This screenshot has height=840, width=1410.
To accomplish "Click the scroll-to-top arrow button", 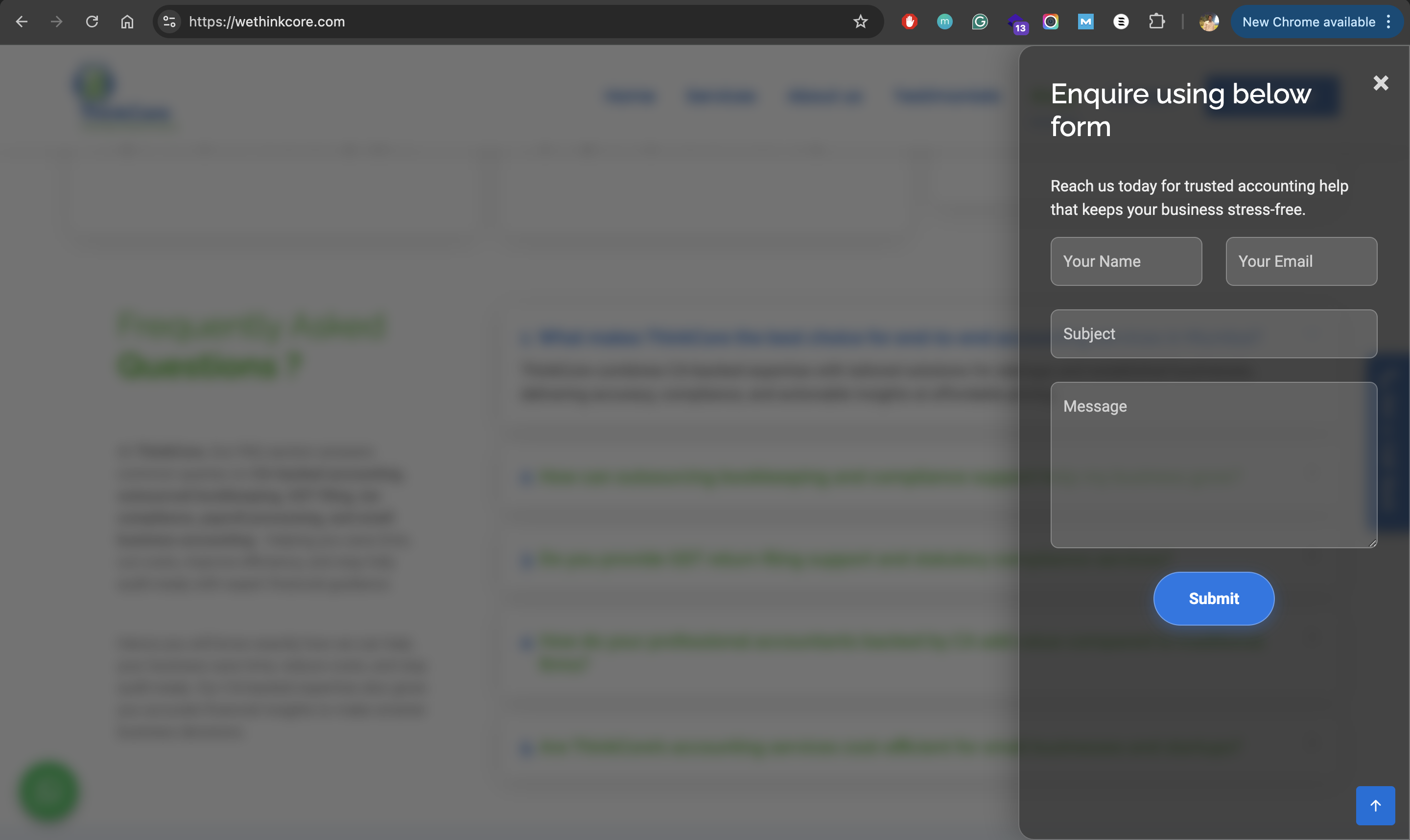I will click(x=1375, y=805).
